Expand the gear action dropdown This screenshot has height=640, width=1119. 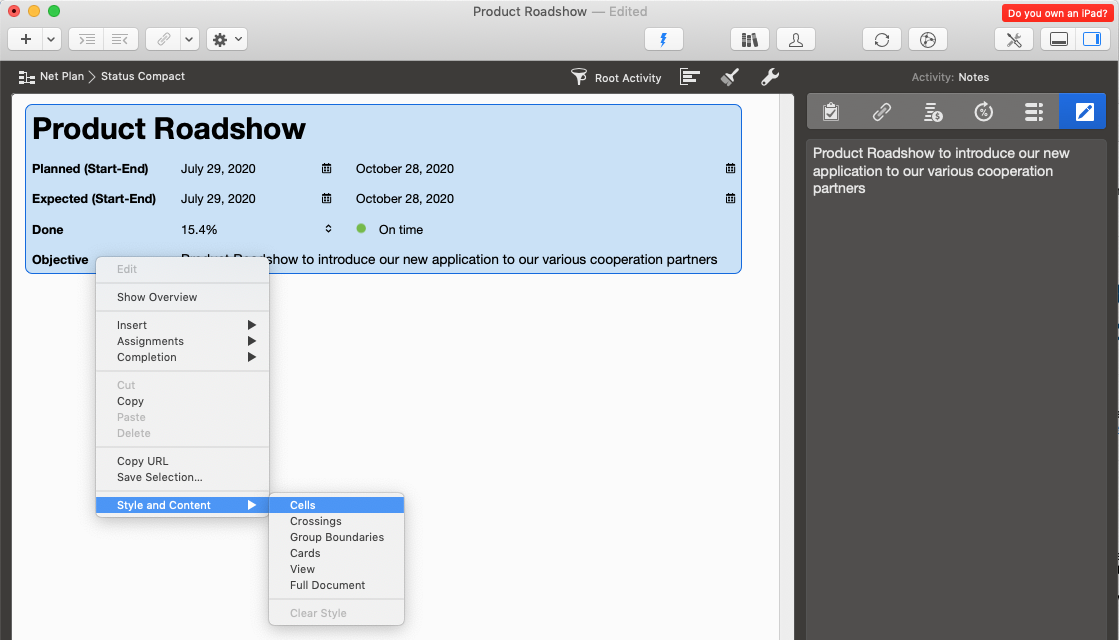coord(227,39)
